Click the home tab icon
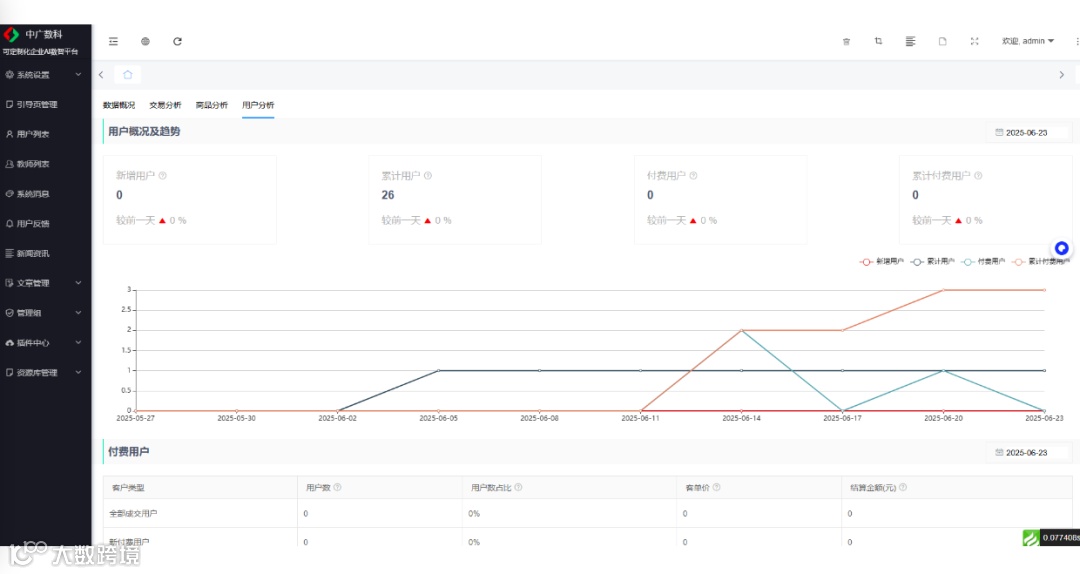Viewport: 1080px width, 574px height. pos(127,74)
